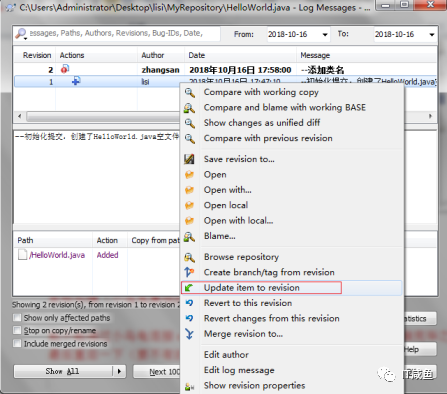Click the folder icon next to Open with...

[x=189, y=190]
